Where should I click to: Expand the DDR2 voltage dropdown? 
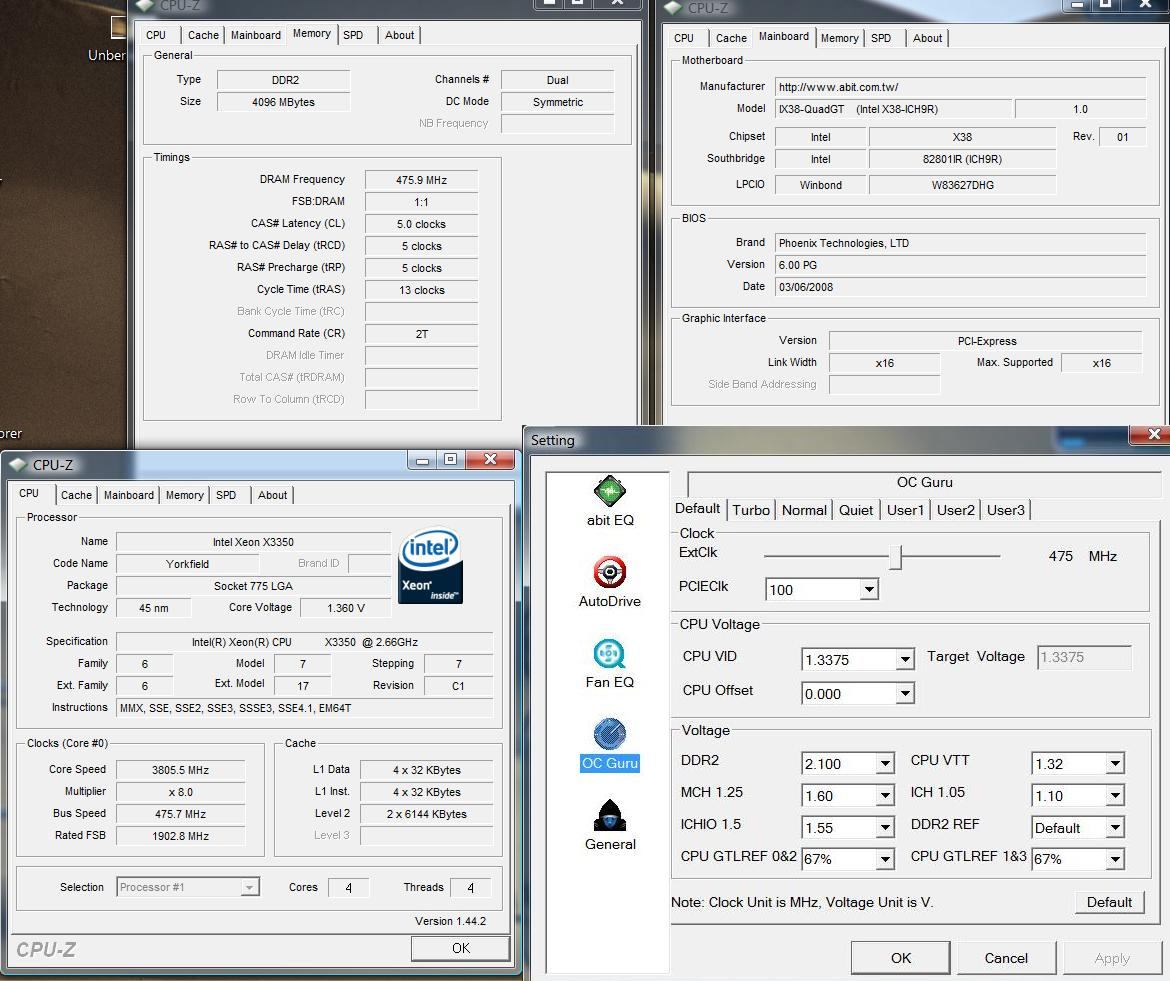[x=885, y=763]
